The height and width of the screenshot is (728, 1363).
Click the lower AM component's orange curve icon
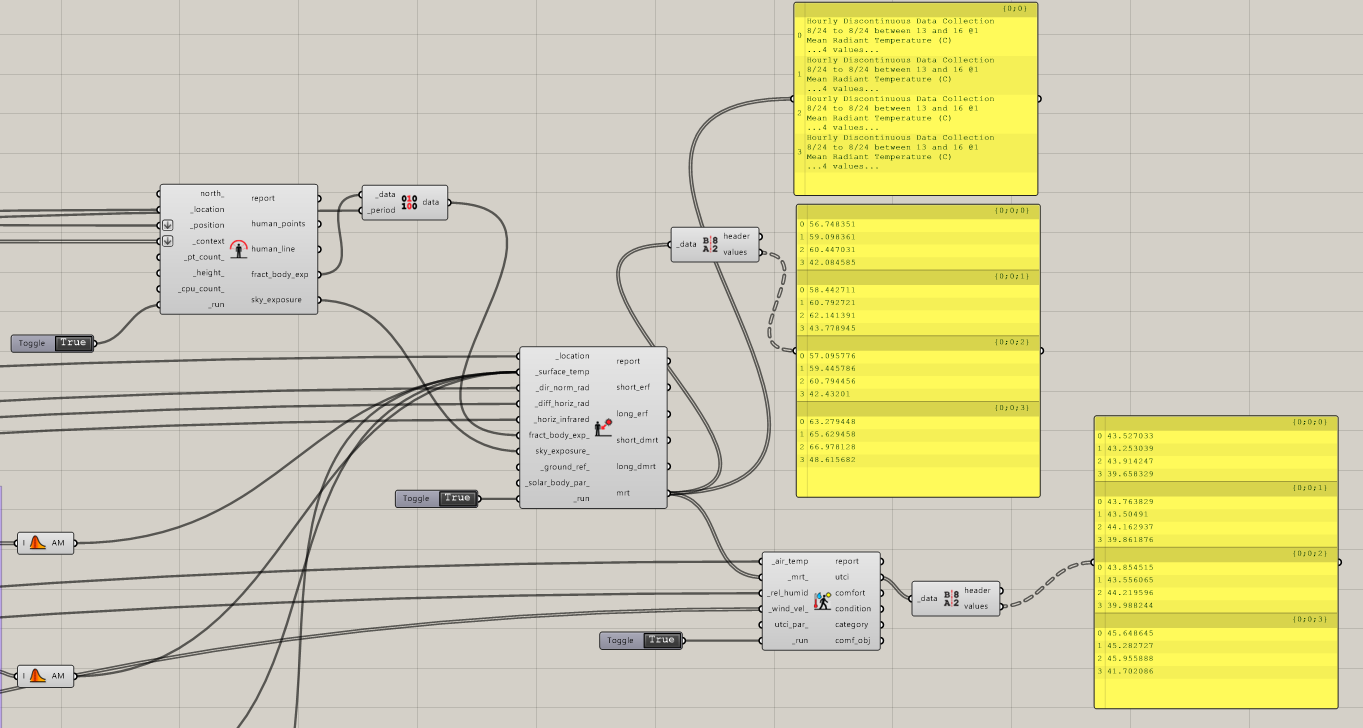click(x=37, y=676)
